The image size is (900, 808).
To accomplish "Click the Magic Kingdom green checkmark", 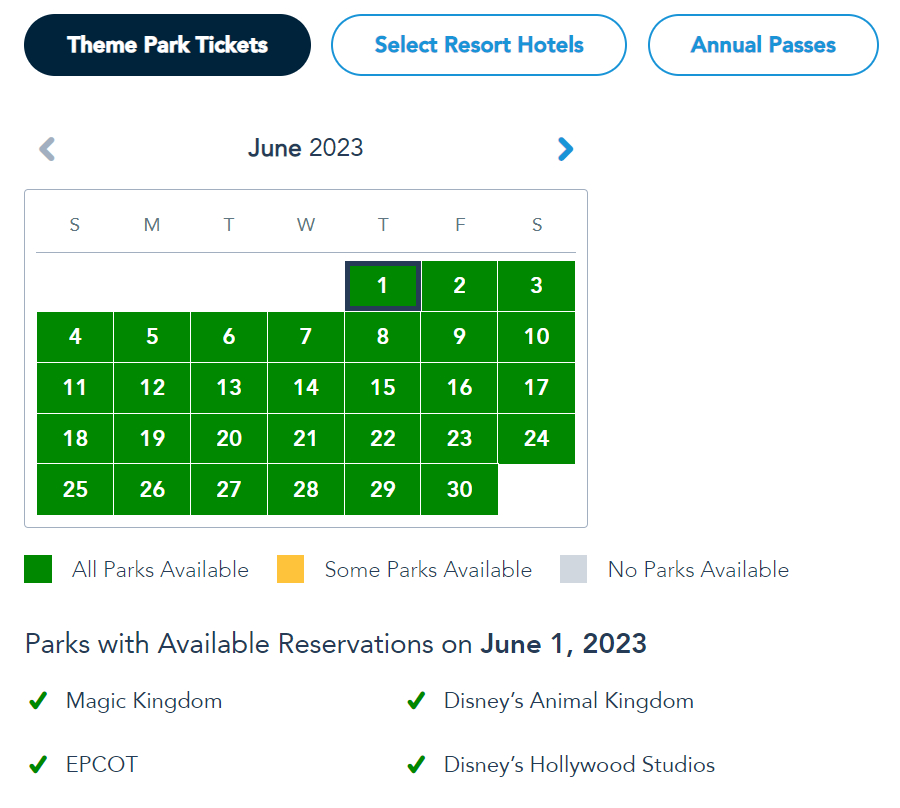I will click(x=38, y=702).
